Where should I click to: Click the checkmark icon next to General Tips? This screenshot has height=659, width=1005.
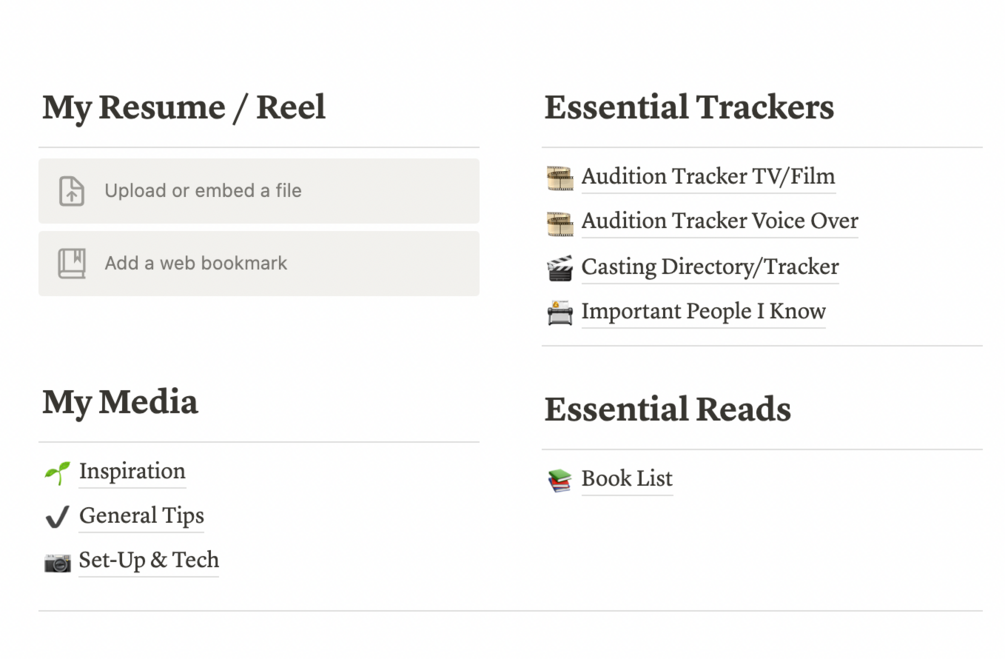tap(57, 517)
